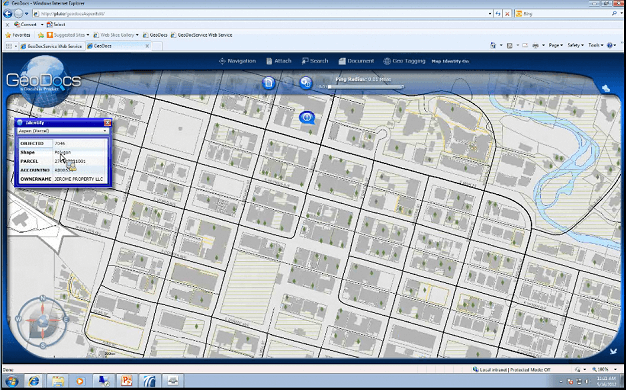Click the north arrow on the compass
The width and height of the screenshot is (626, 390).
click(x=43, y=299)
